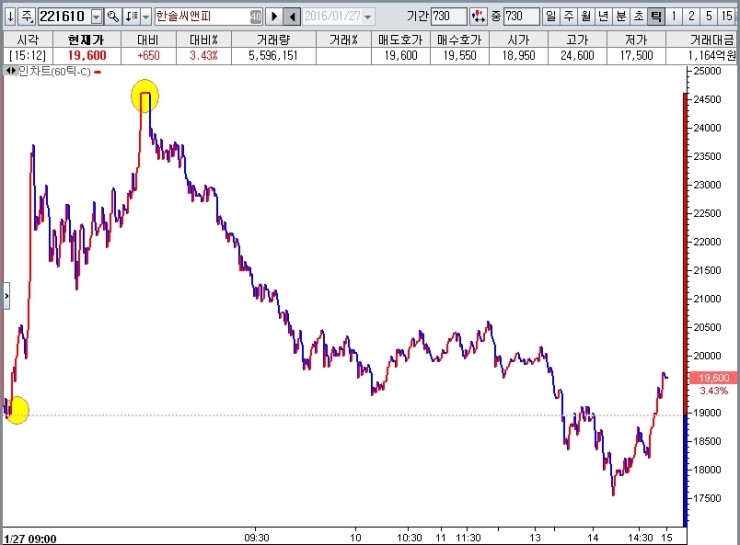Expand side panel with chevron handle
The image size is (740, 545).
pos(6,296)
